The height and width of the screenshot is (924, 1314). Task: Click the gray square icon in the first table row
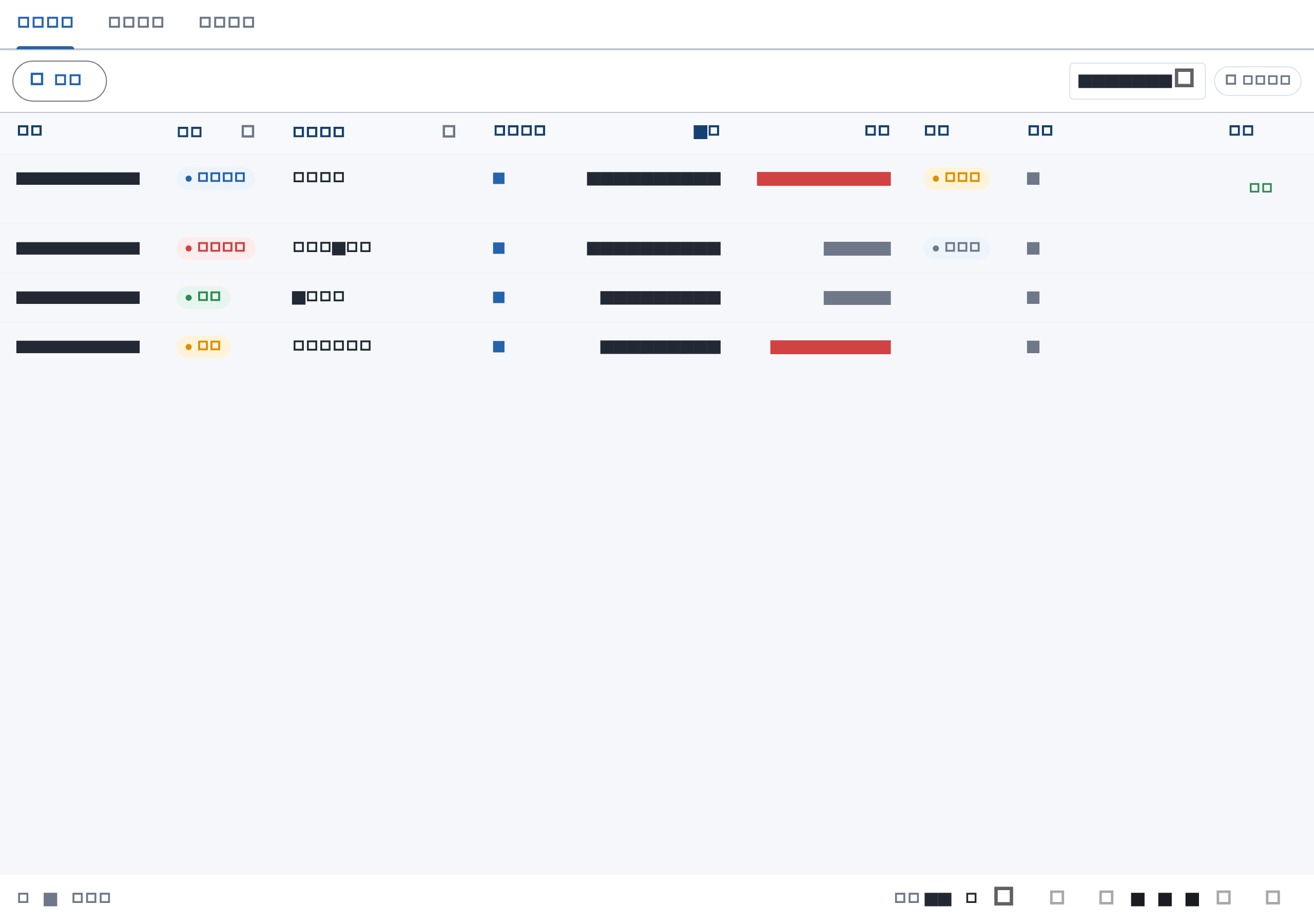(x=1033, y=179)
